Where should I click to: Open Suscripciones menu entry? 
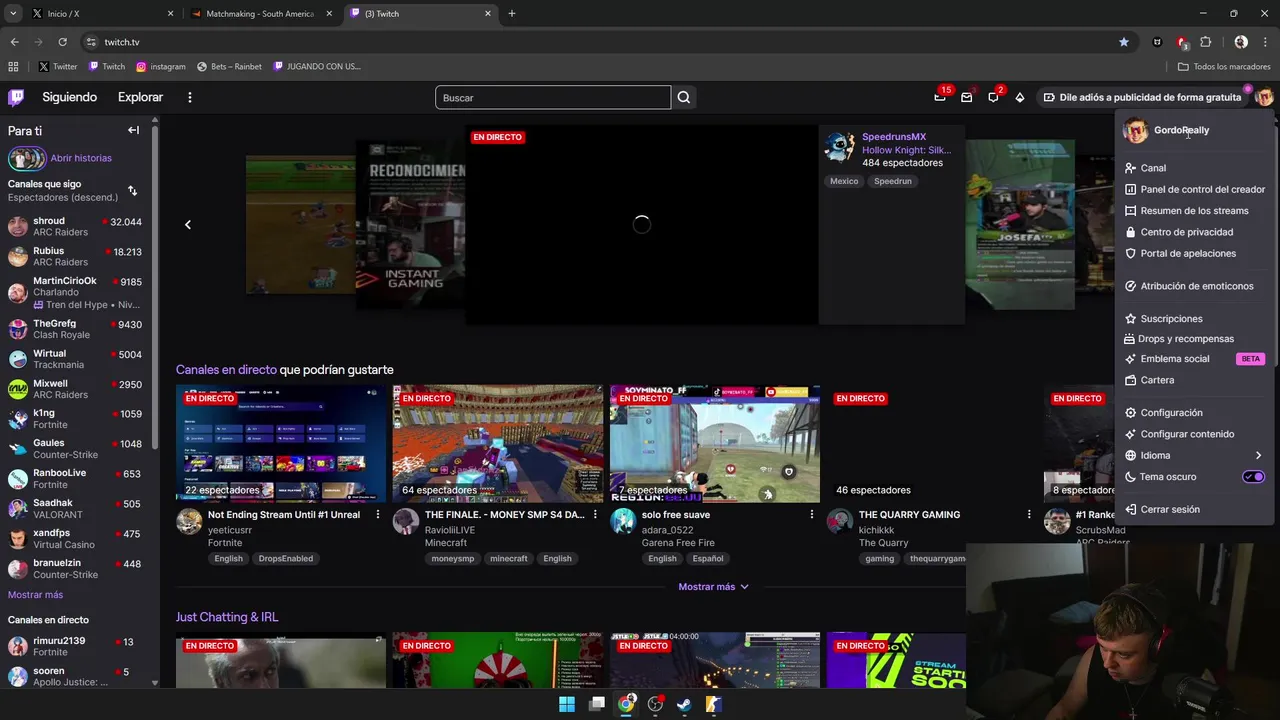click(1195, 319)
